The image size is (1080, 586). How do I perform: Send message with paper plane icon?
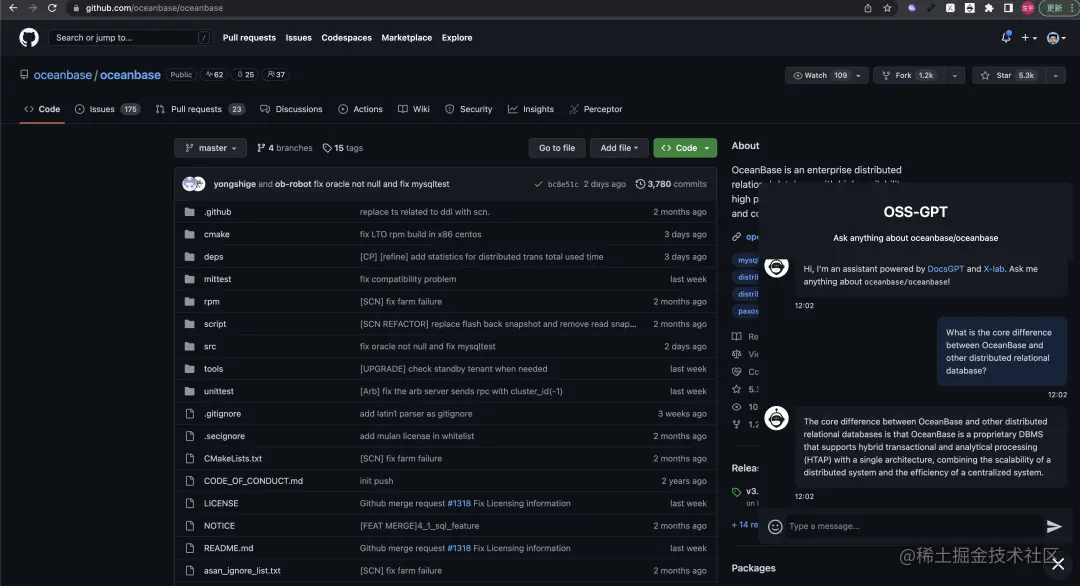[1054, 527]
